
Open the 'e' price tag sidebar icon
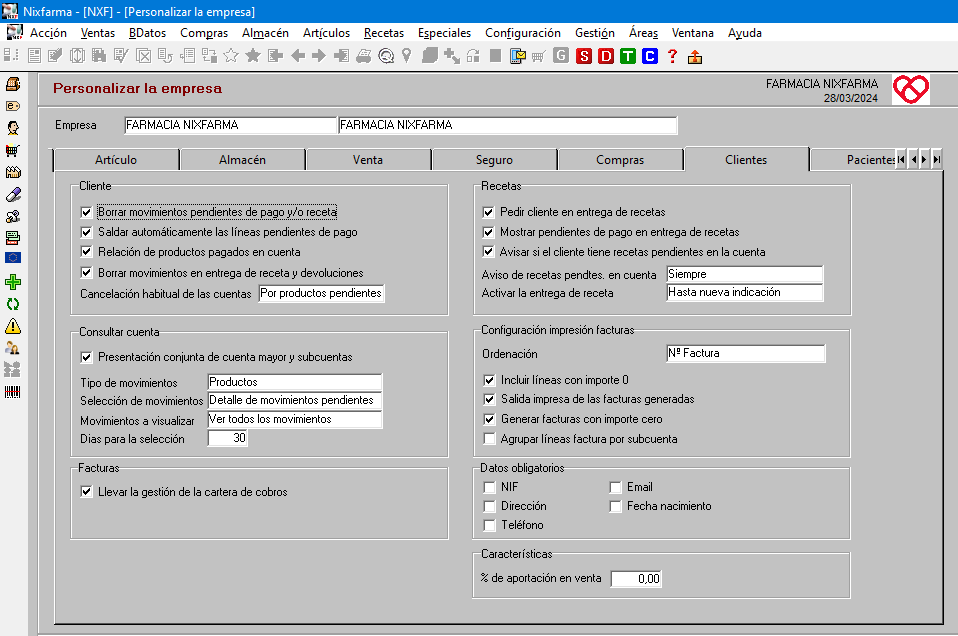click(13, 106)
